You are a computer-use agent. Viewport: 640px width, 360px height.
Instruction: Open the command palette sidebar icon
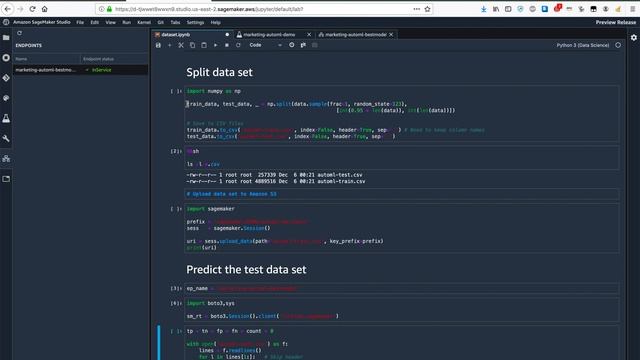tap(6, 98)
